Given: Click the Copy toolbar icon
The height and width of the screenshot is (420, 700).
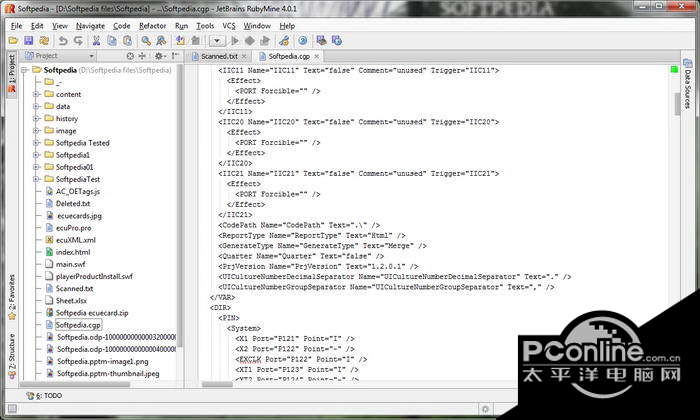Looking at the screenshot, I should pyautogui.click(x=112, y=41).
